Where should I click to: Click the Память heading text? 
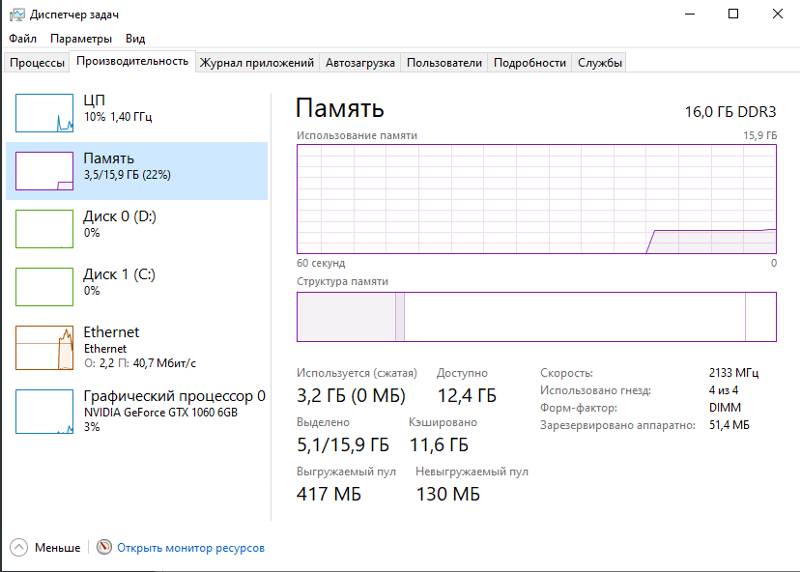click(340, 109)
